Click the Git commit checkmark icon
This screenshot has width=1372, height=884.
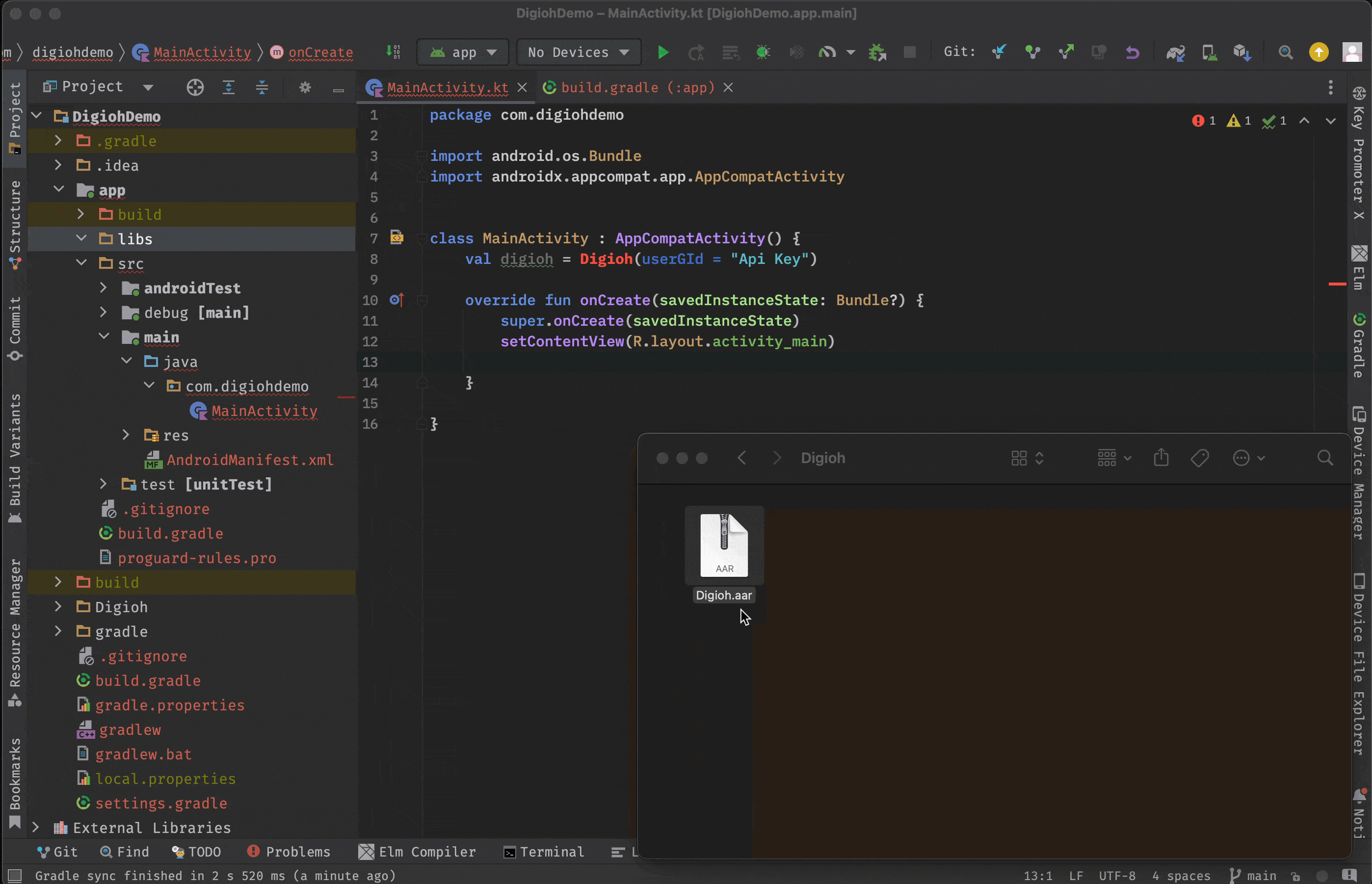point(1033,52)
